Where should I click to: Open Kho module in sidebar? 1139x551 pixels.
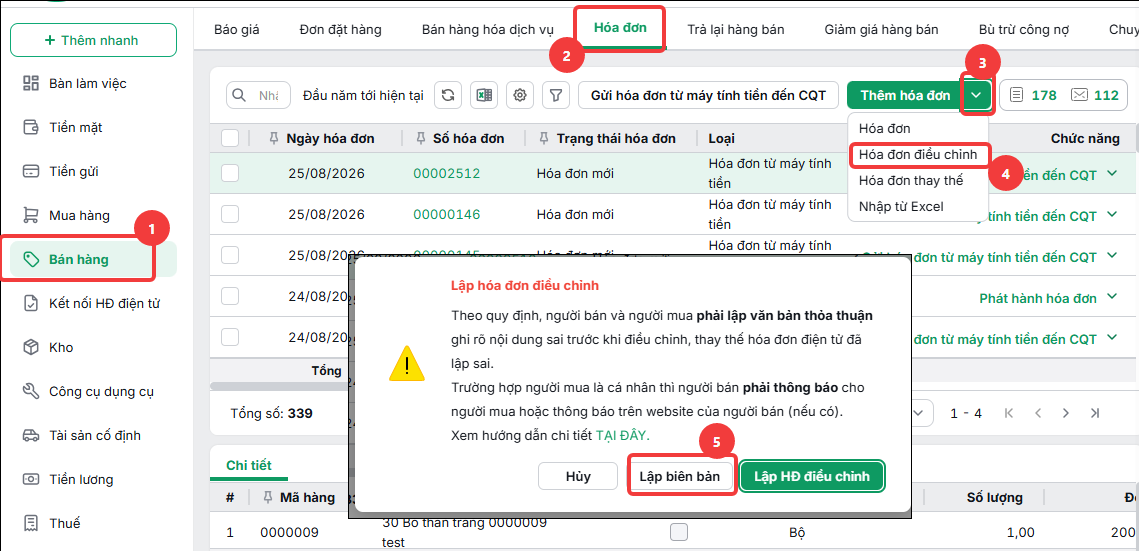coord(61,348)
